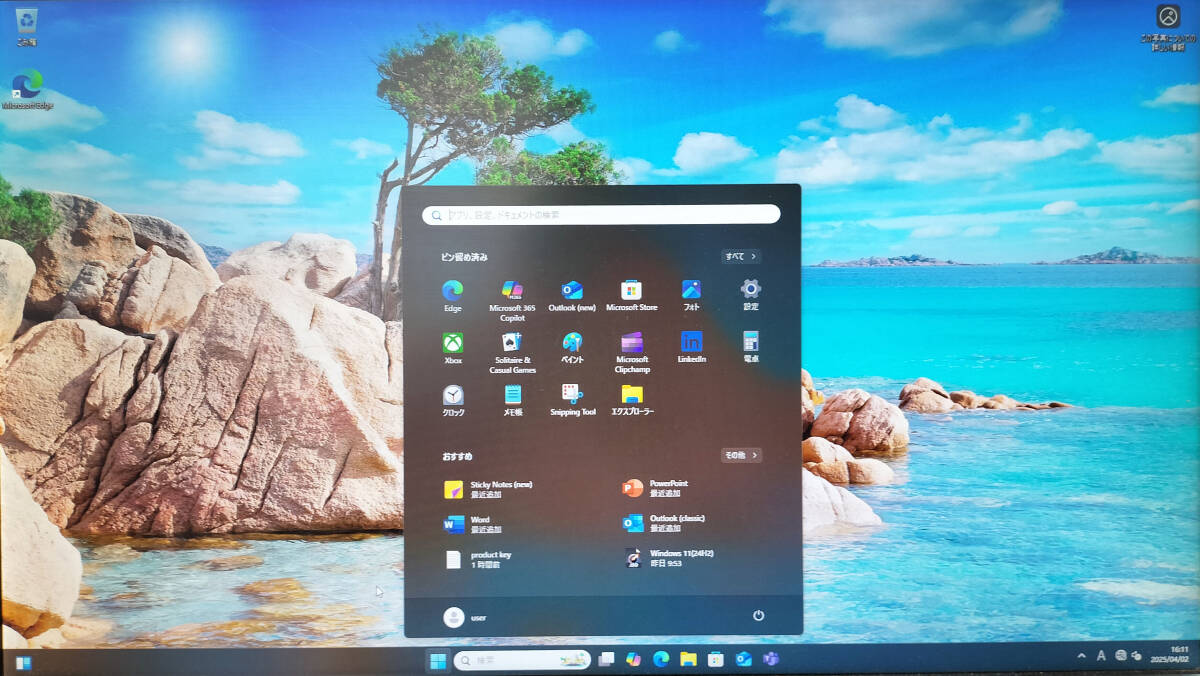Open Microsoft Store from the taskbar
The width and height of the screenshot is (1200, 676).
(x=715, y=660)
